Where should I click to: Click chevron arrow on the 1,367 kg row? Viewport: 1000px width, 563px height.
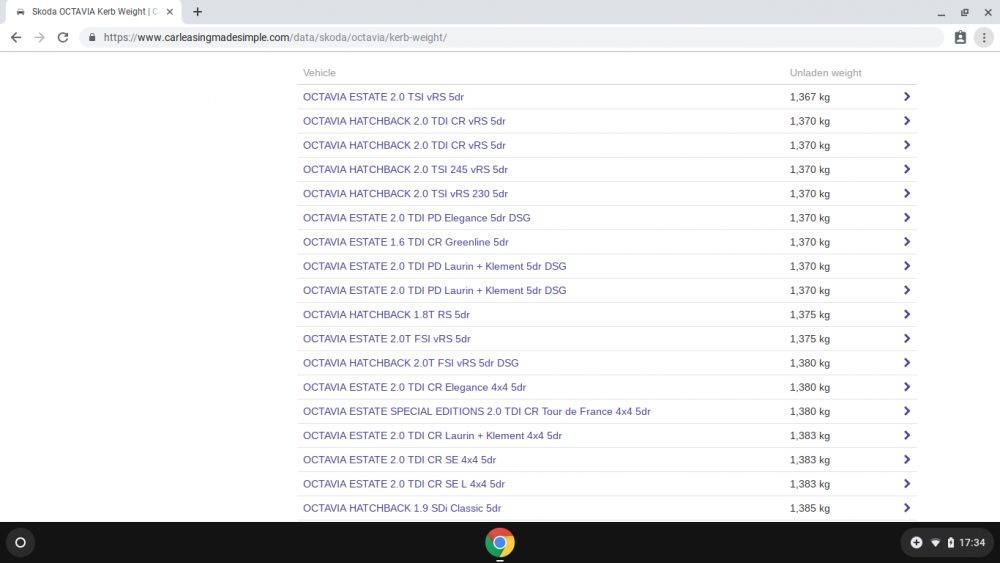coord(906,97)
